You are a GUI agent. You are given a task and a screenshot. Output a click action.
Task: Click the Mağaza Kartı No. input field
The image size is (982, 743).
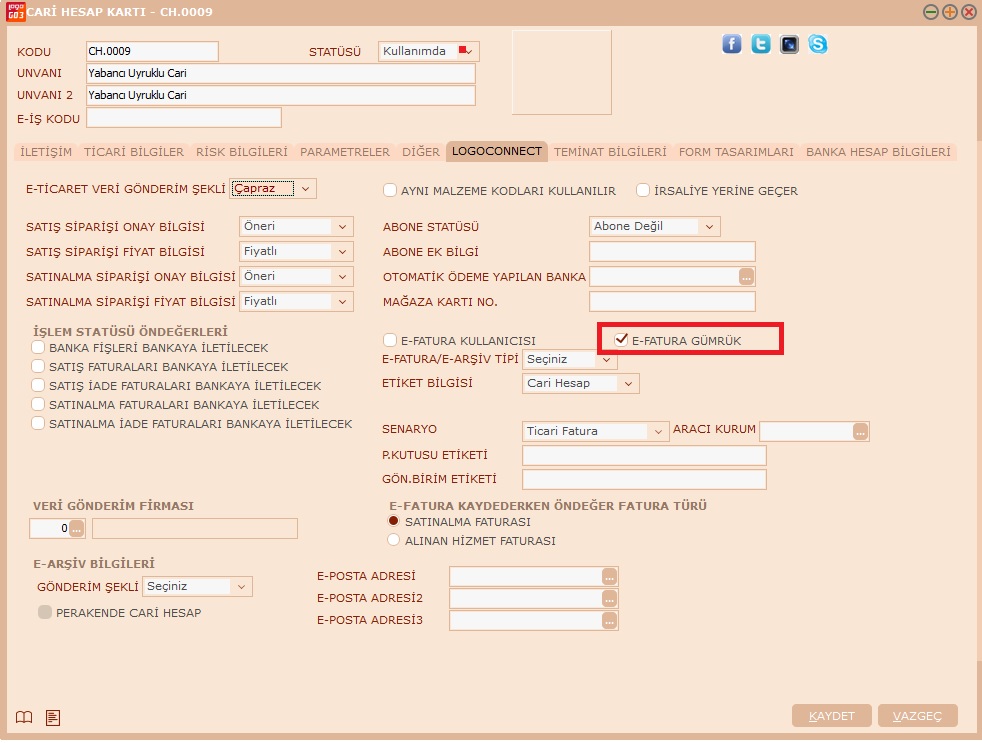tap(672, 301)
